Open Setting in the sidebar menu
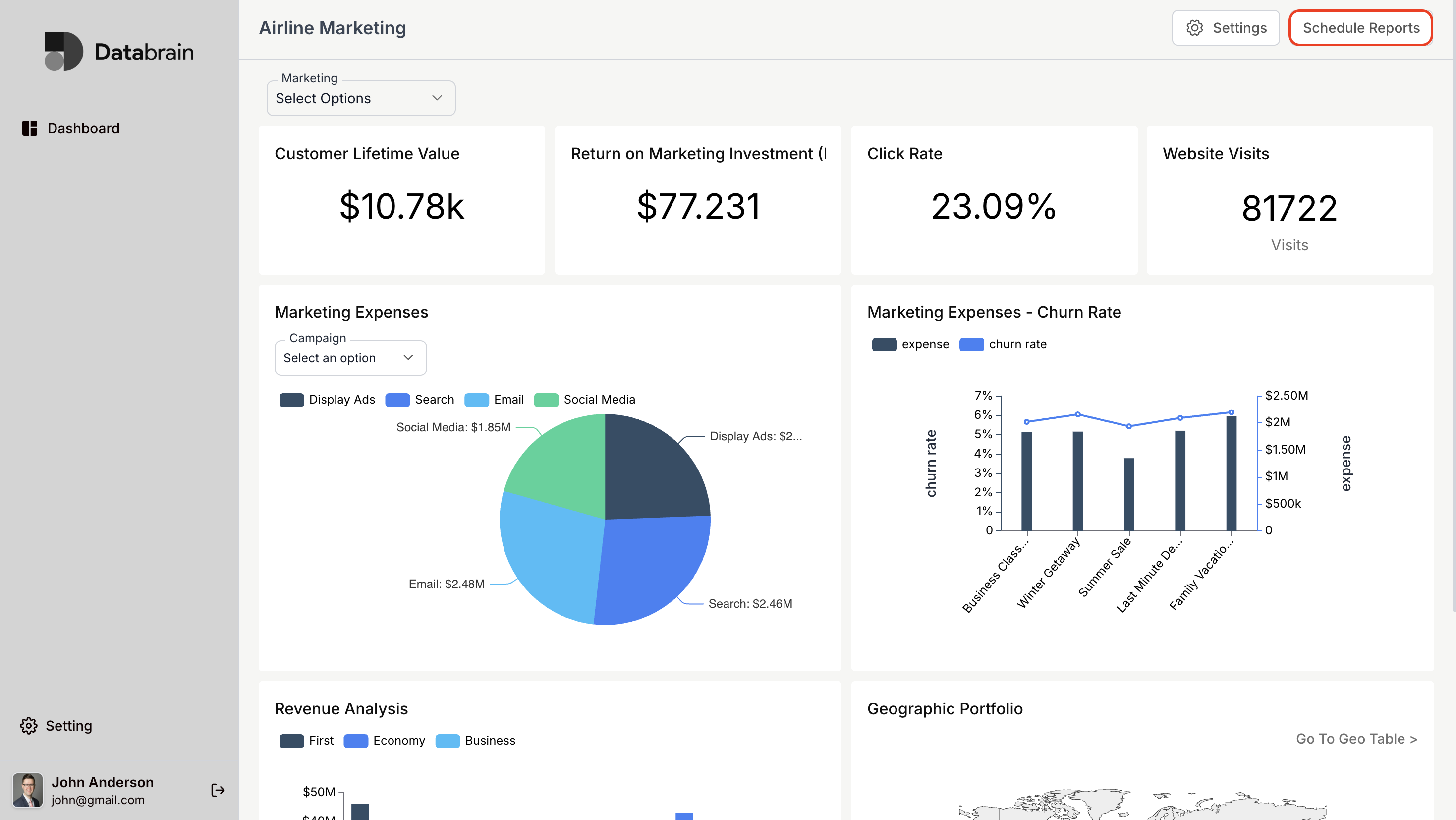This screenshot has height=820, width=1456. point(68,726)
